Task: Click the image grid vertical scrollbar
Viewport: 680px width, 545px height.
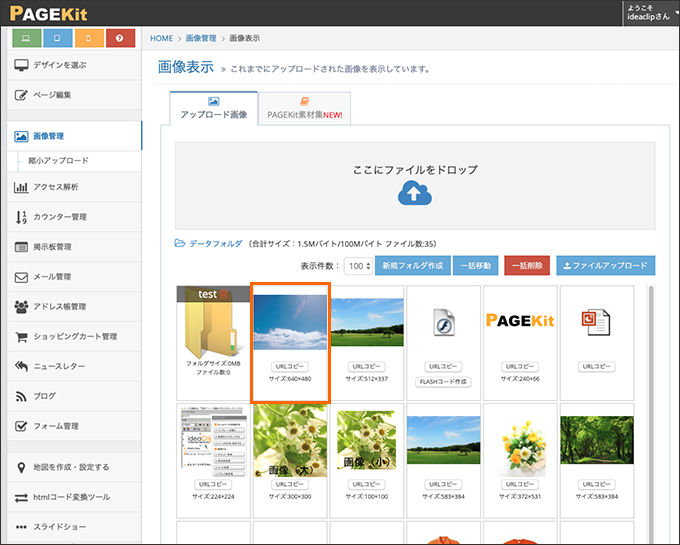Action: pos(651,414)
